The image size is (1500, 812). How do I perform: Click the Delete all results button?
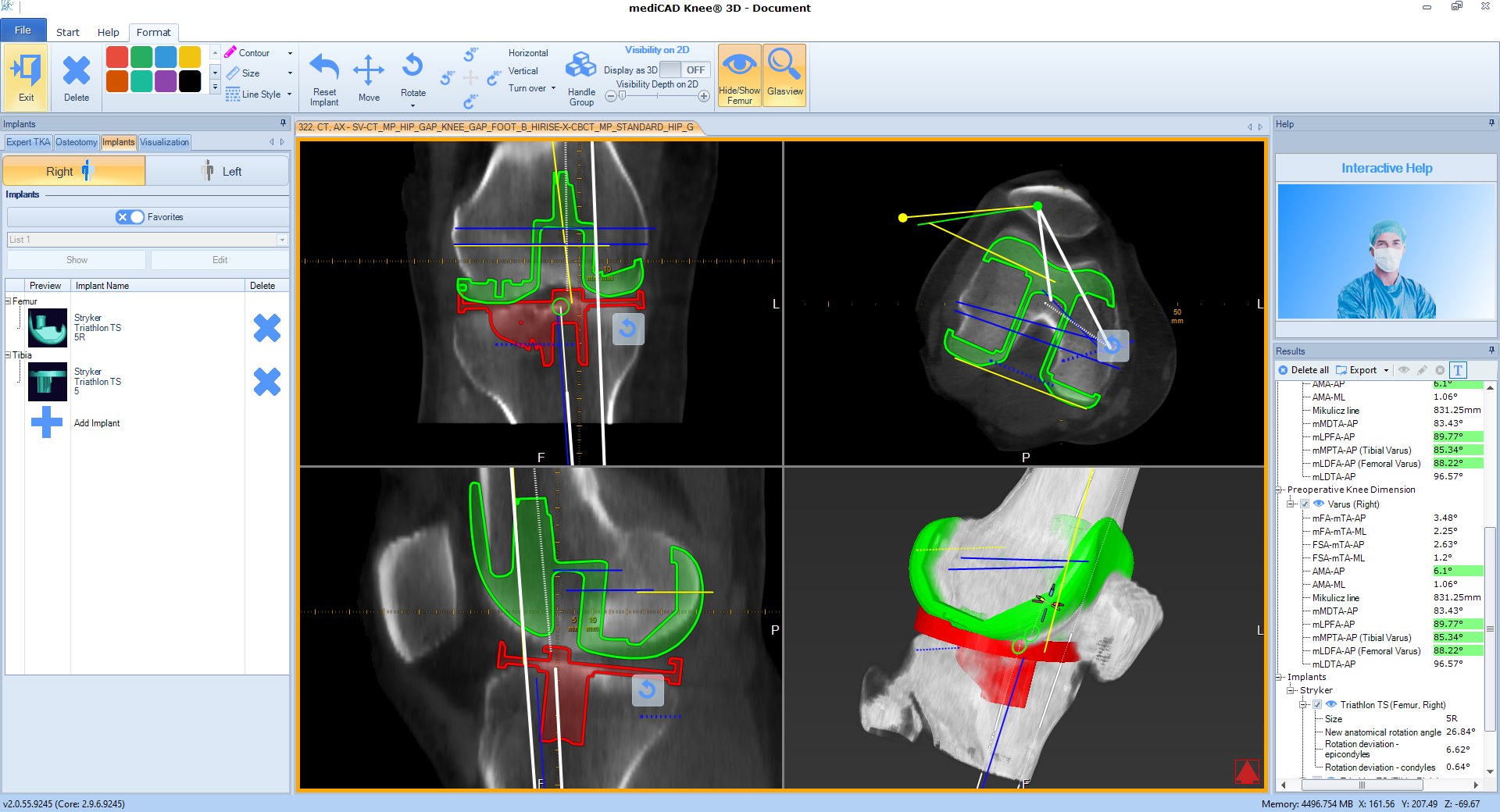pos(1304,370)
